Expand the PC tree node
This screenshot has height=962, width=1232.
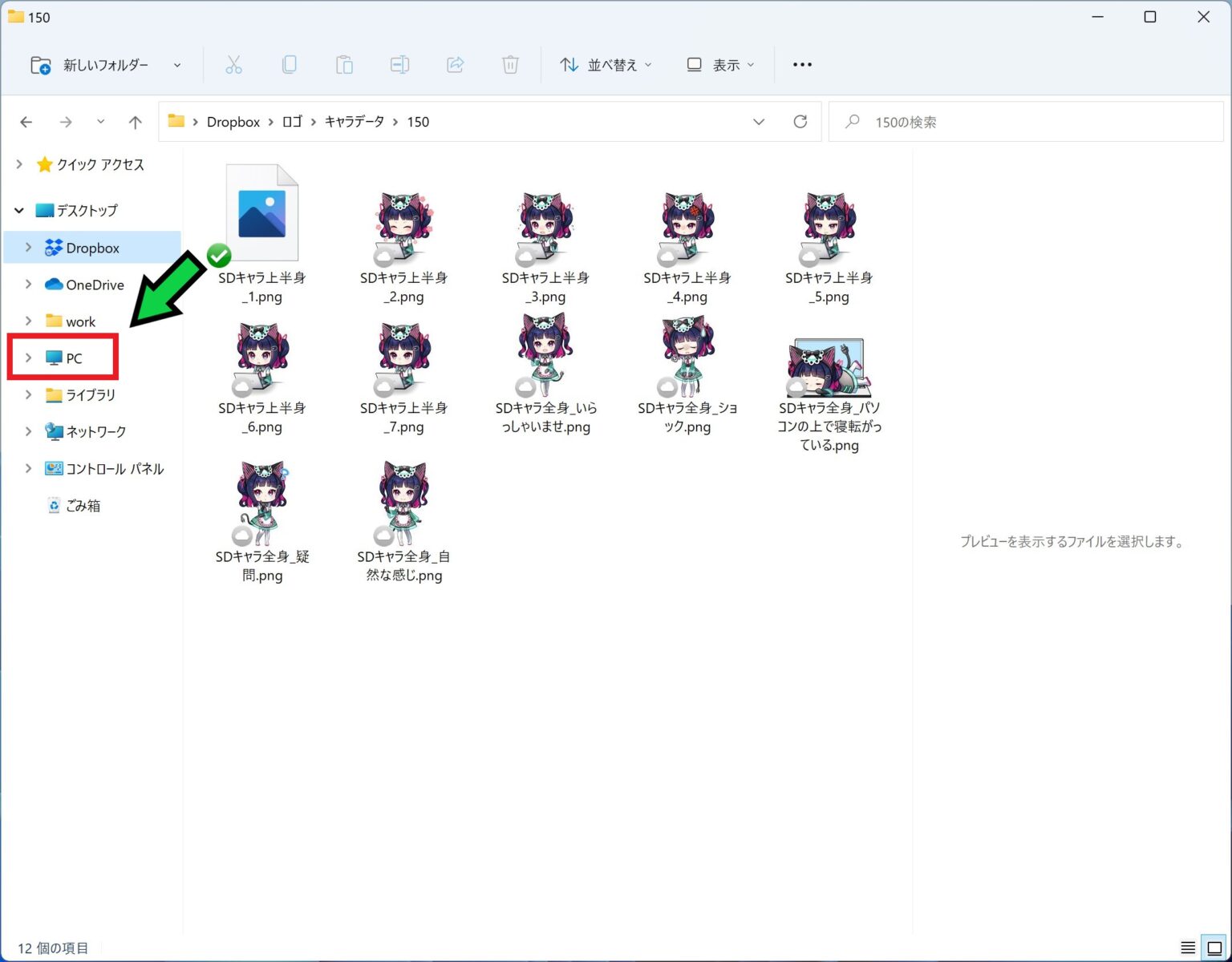[x=29, y=358]
